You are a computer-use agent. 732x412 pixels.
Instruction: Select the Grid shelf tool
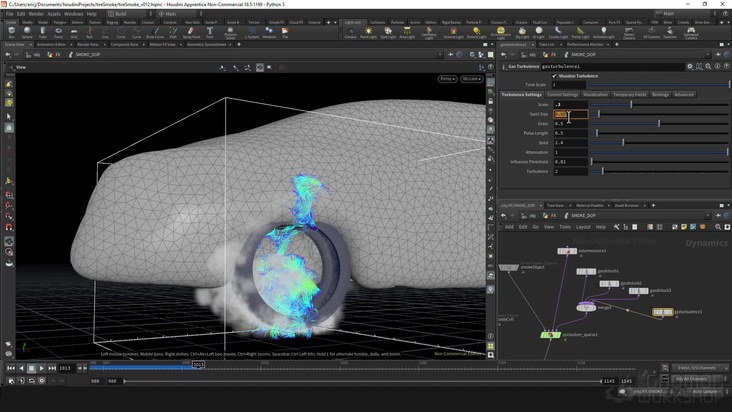click(74, 32)
